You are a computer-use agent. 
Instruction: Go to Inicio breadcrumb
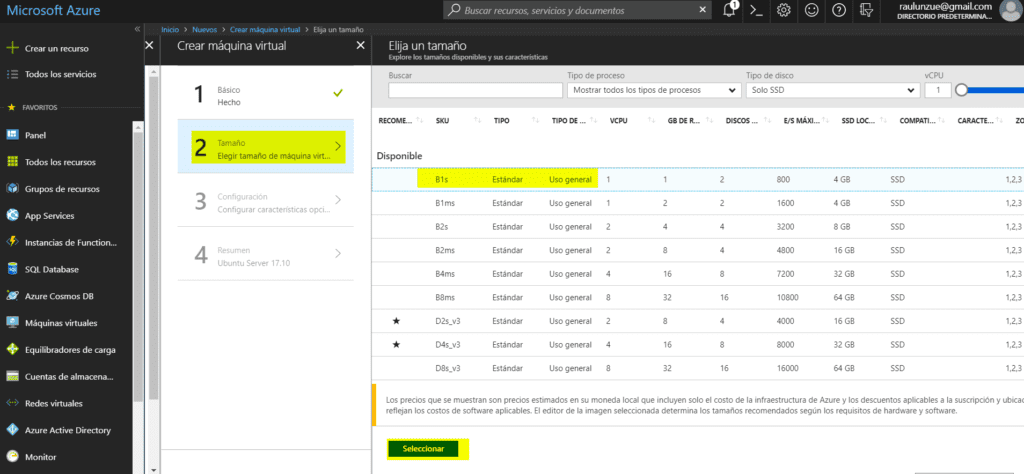pyautogui.click(x=170, y=29)
